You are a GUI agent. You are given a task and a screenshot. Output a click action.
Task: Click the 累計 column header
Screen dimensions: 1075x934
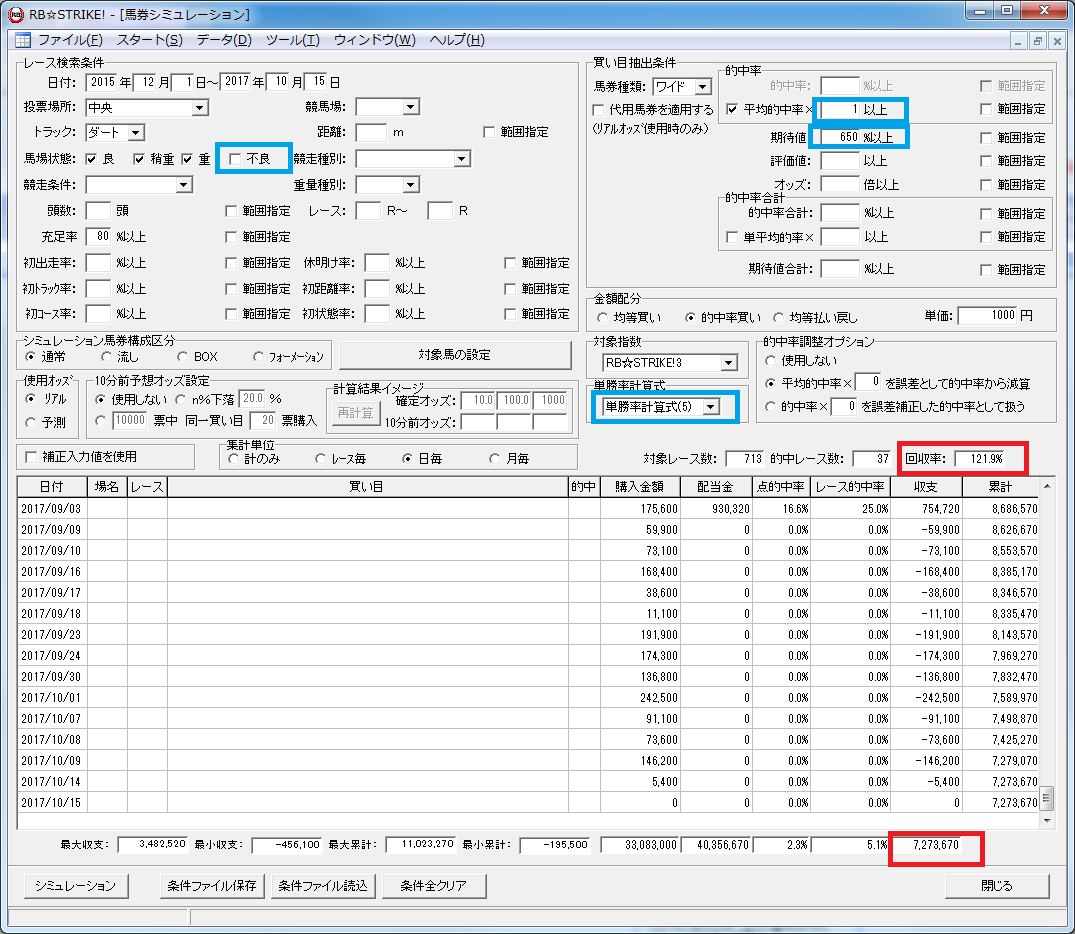click(x=1001, y=487)
